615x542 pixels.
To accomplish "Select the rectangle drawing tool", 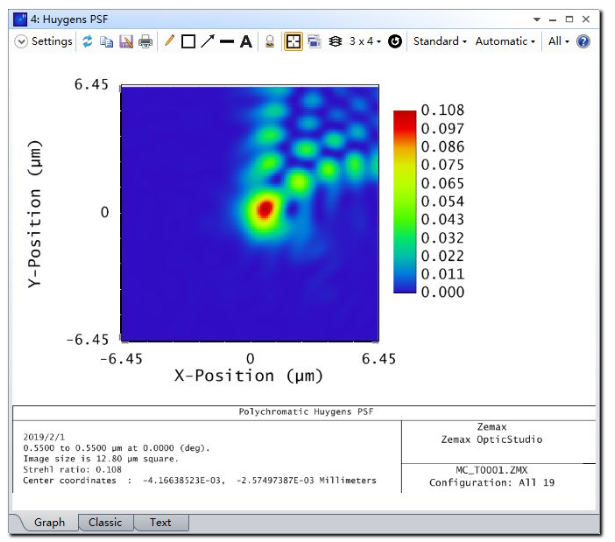I will [188, 42].
